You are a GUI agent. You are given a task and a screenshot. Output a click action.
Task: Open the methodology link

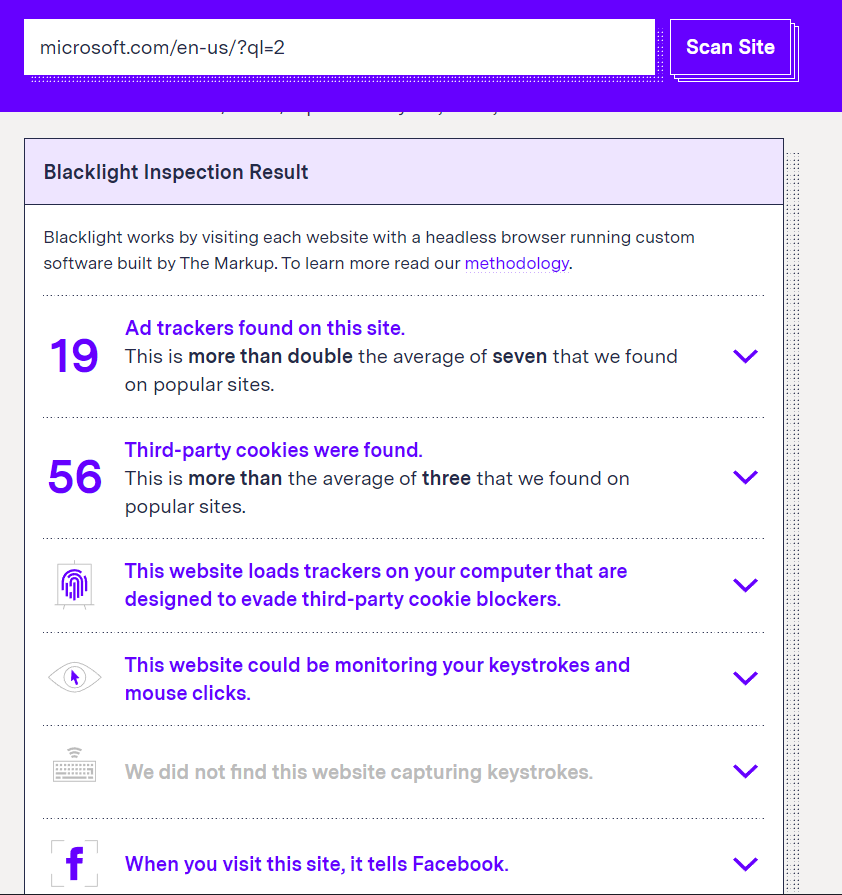pos(516,264)
